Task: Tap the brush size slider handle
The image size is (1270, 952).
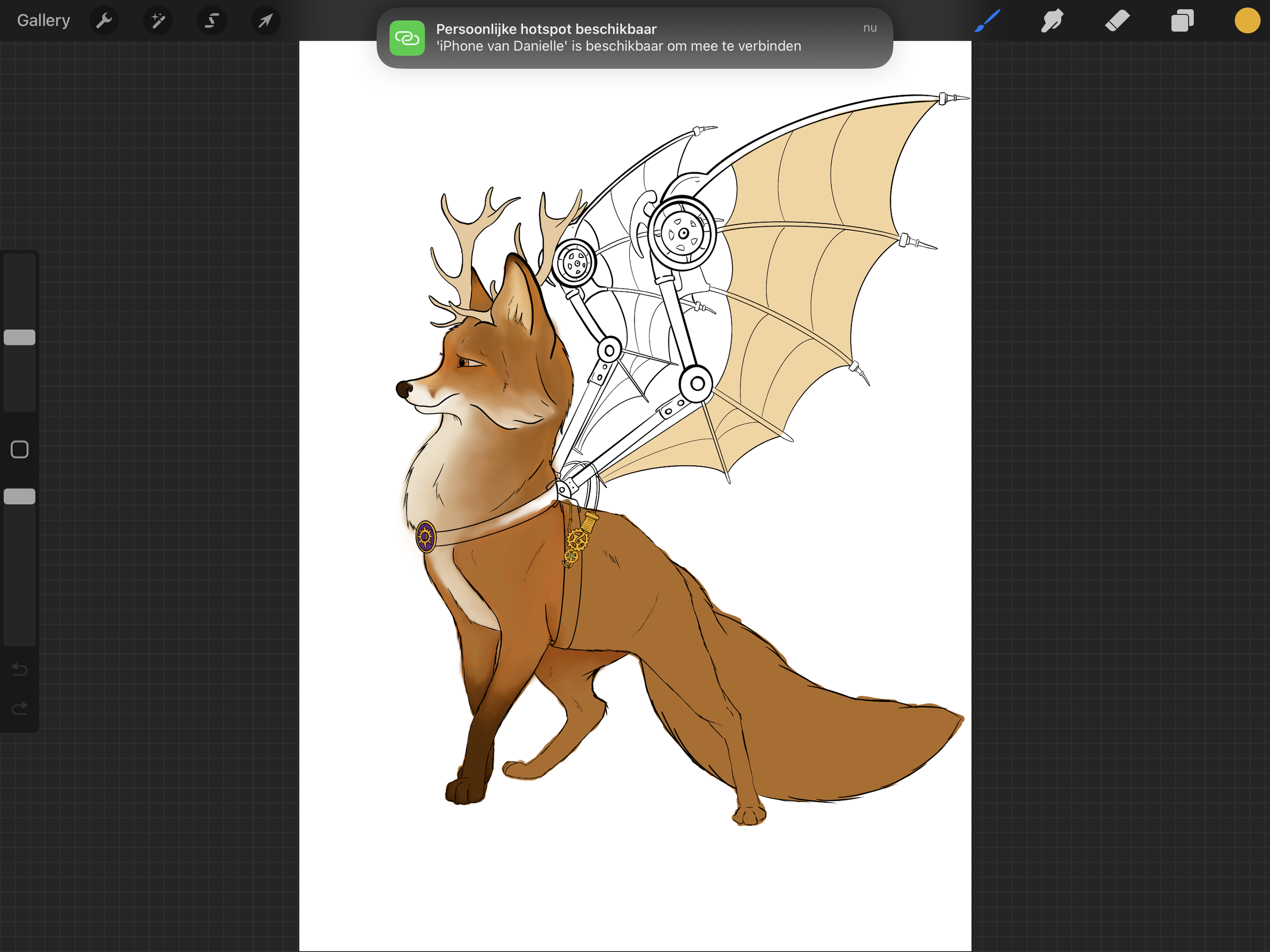Action: click(x=19, y=337)
